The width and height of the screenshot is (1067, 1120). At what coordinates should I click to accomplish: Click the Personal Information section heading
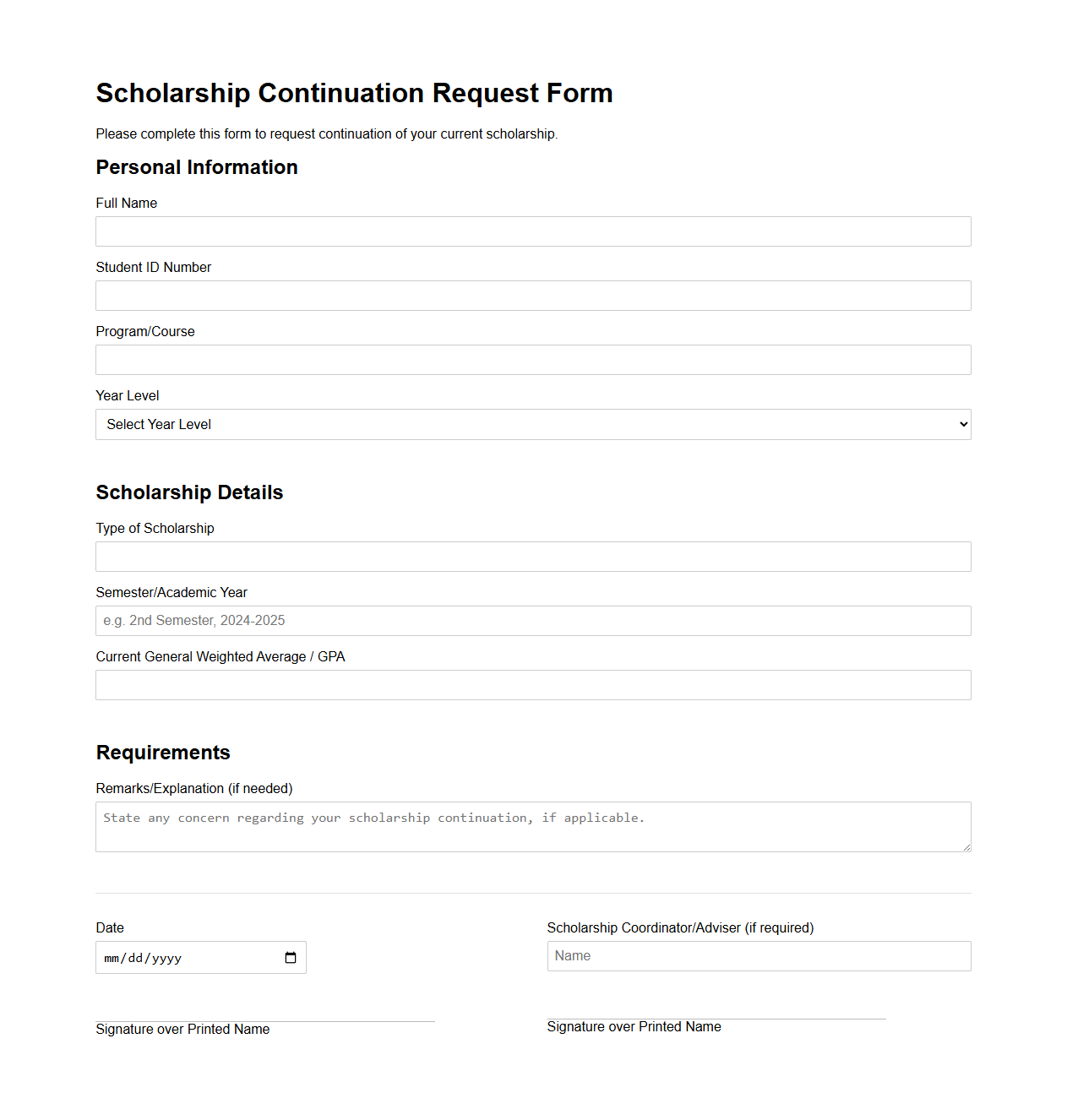click(197, 167)
